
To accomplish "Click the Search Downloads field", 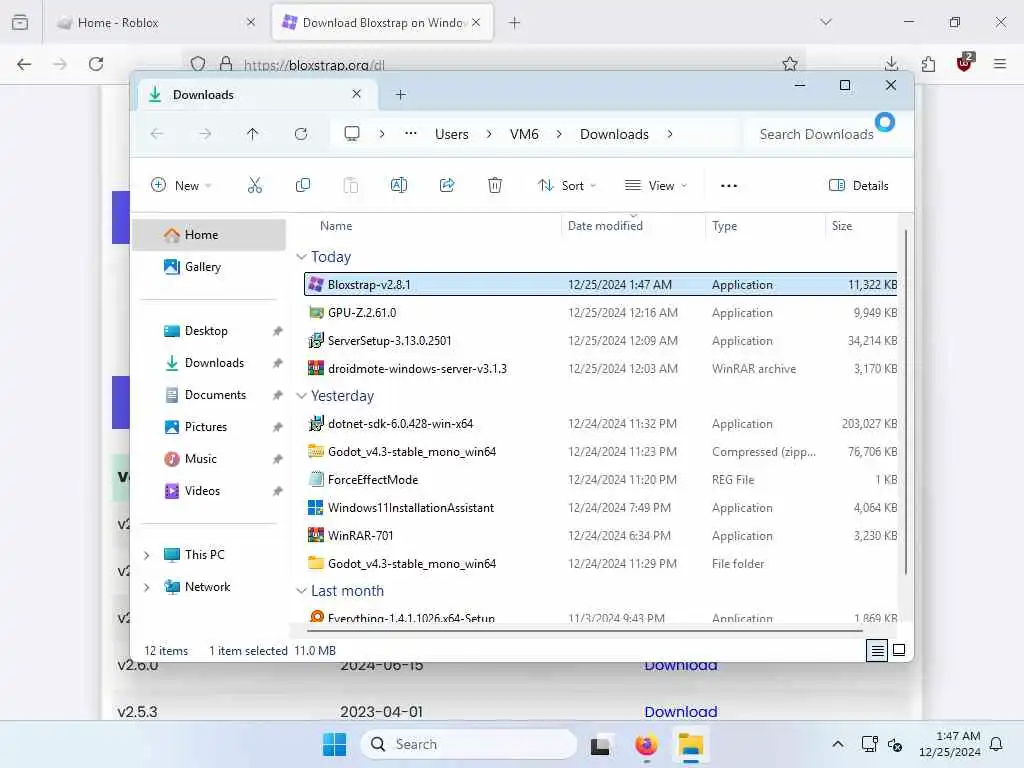I will (817, 134).
